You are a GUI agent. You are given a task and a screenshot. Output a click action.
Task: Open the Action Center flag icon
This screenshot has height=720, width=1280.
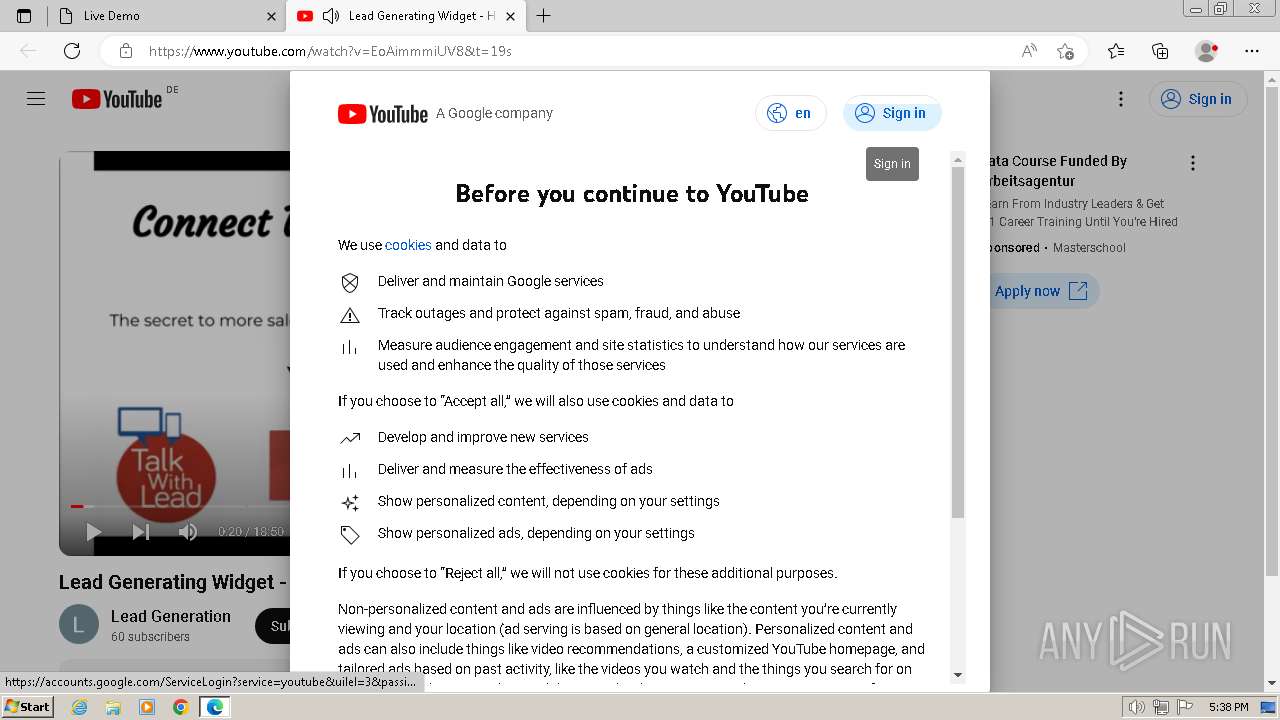[x=1185, y=707]
